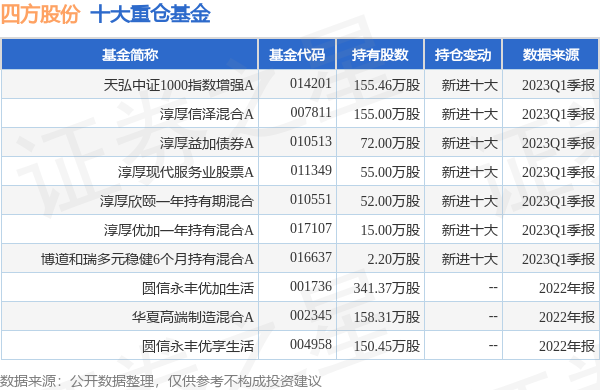This screenshot has width=600, height=390.
Task: Click the 基金代码 column header
Action: (297, 55)
